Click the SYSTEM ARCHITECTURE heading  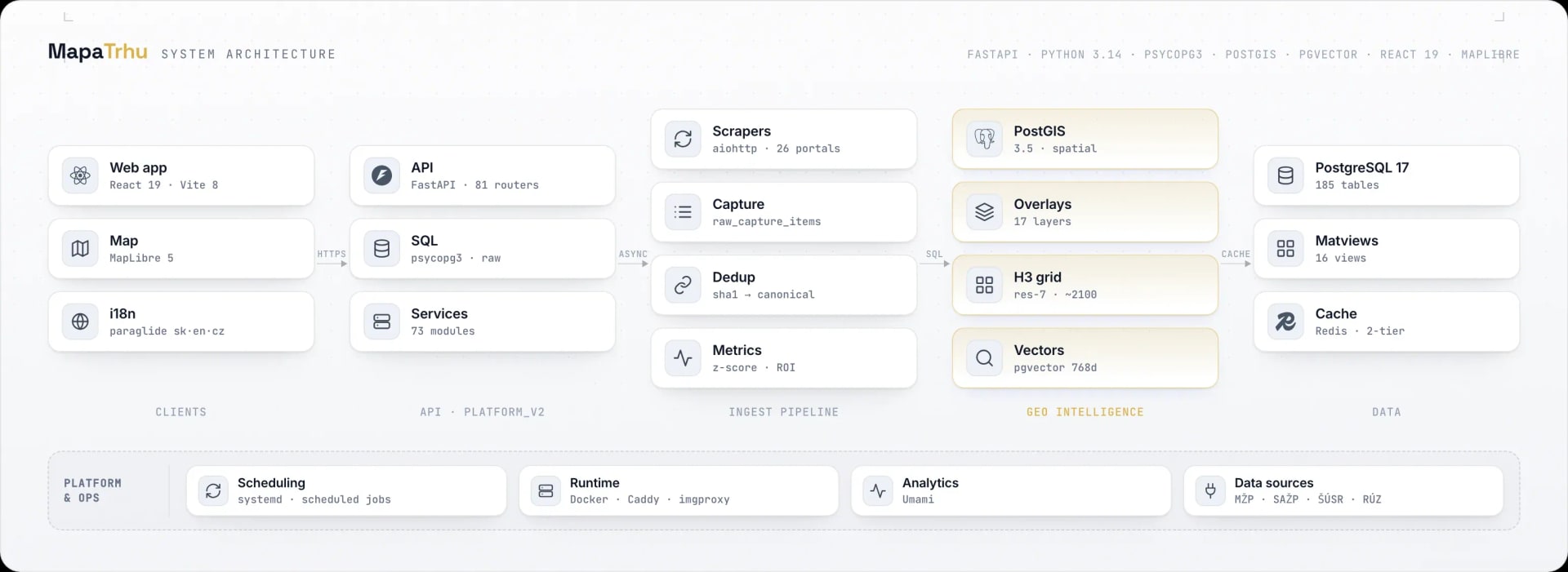tap(248, 54)
